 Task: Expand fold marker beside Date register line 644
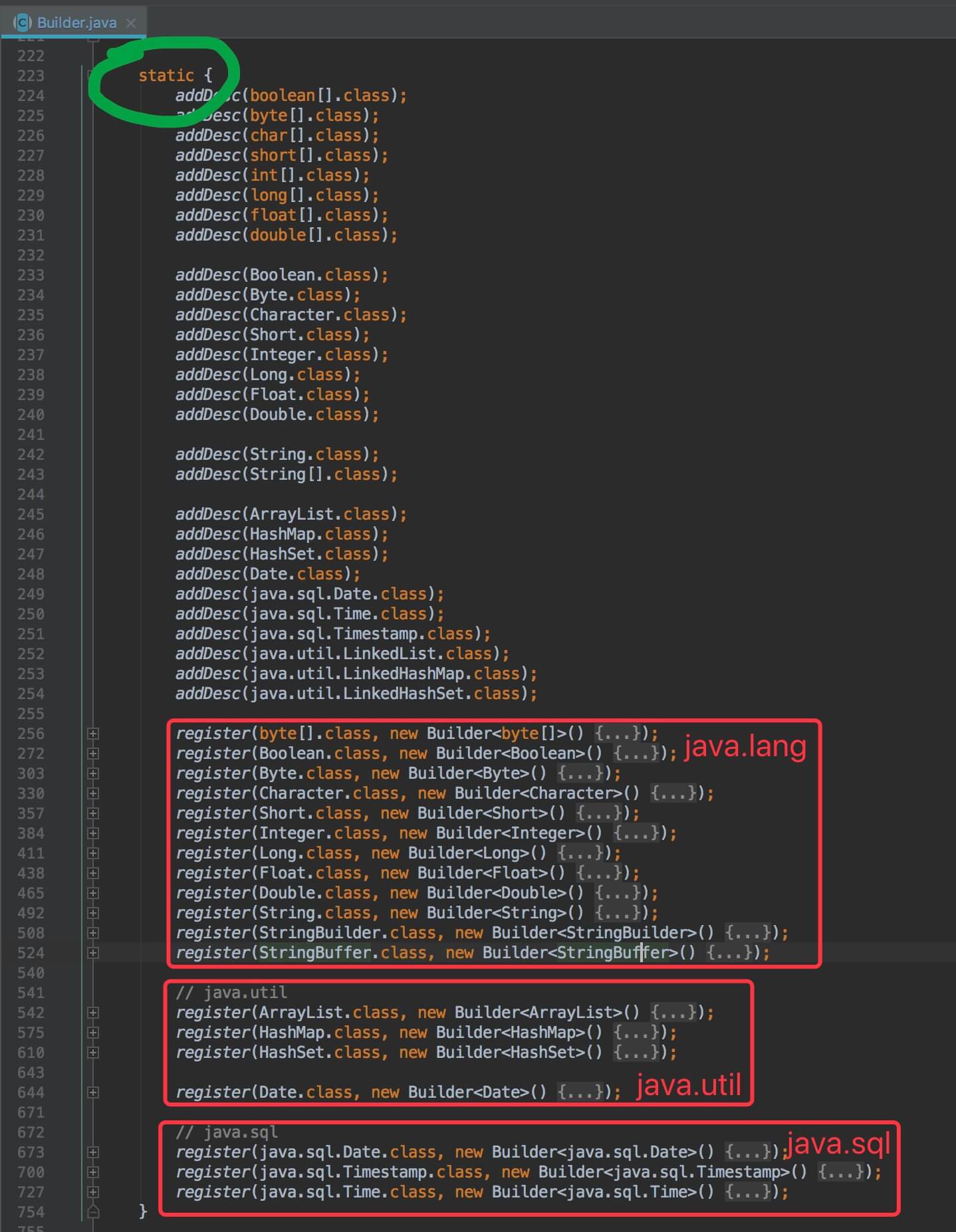coord(93,1092)
